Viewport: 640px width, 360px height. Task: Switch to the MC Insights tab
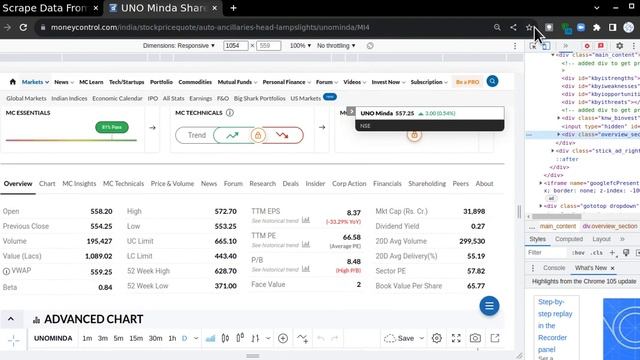(79, 184)
